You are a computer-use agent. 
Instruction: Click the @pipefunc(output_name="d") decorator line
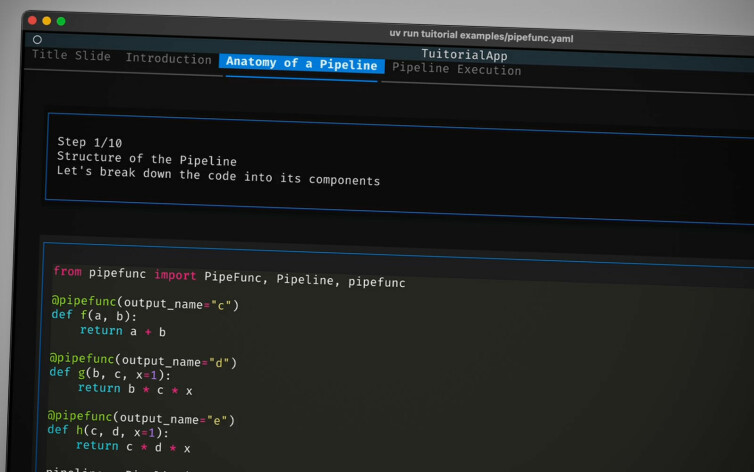(143, 360)
